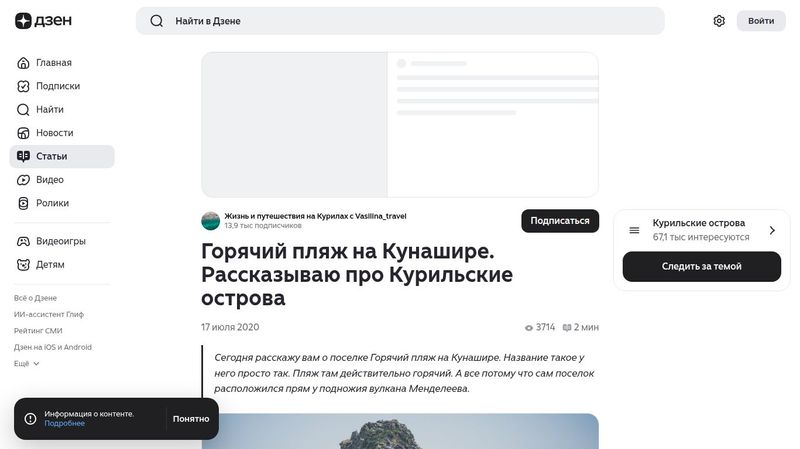Click the Дзен logo
800x449 pixels.
(43, 21)
